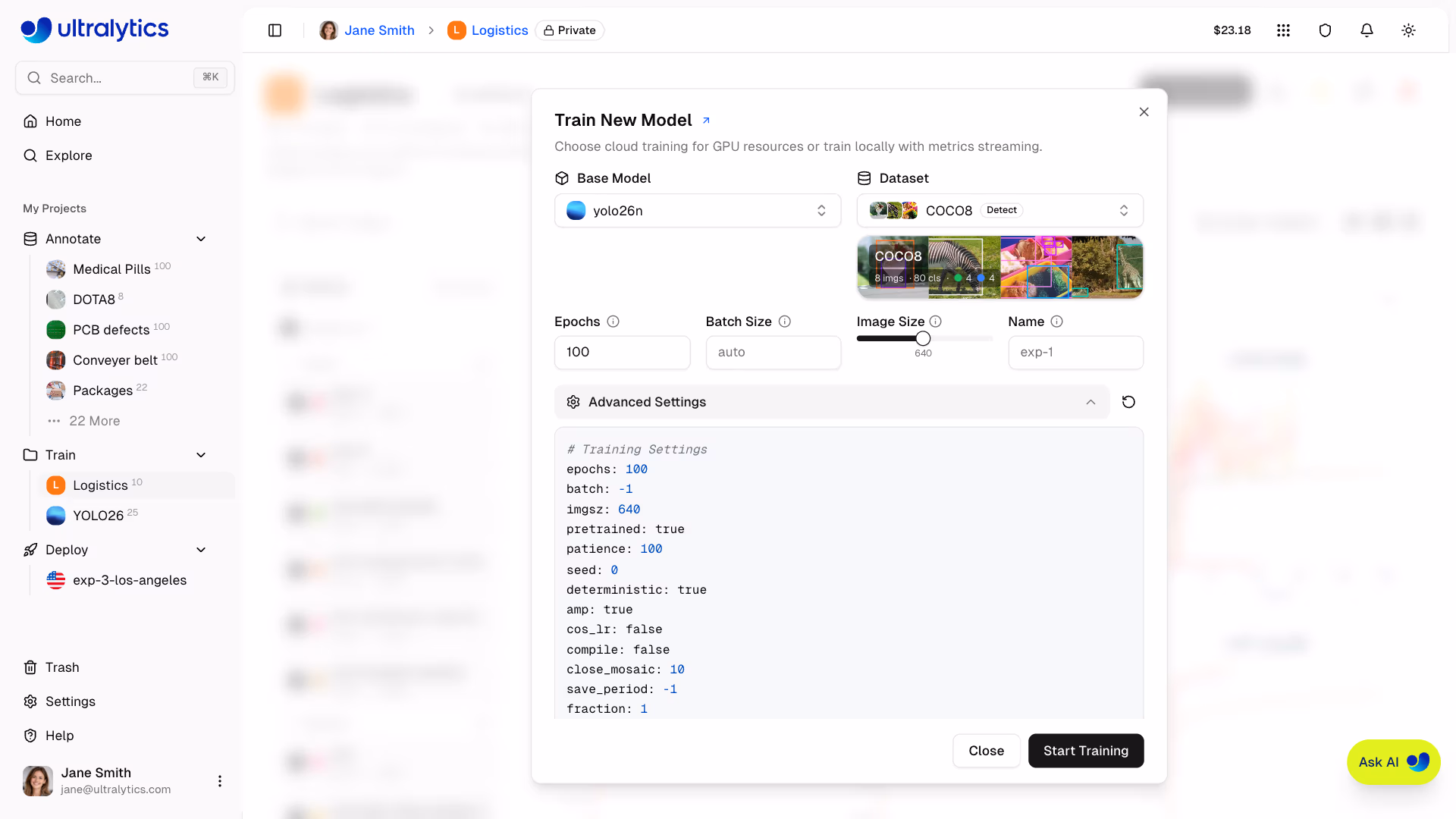Open the DOTA8 dataset
1456x819 pixels.
tap(94, 300)
